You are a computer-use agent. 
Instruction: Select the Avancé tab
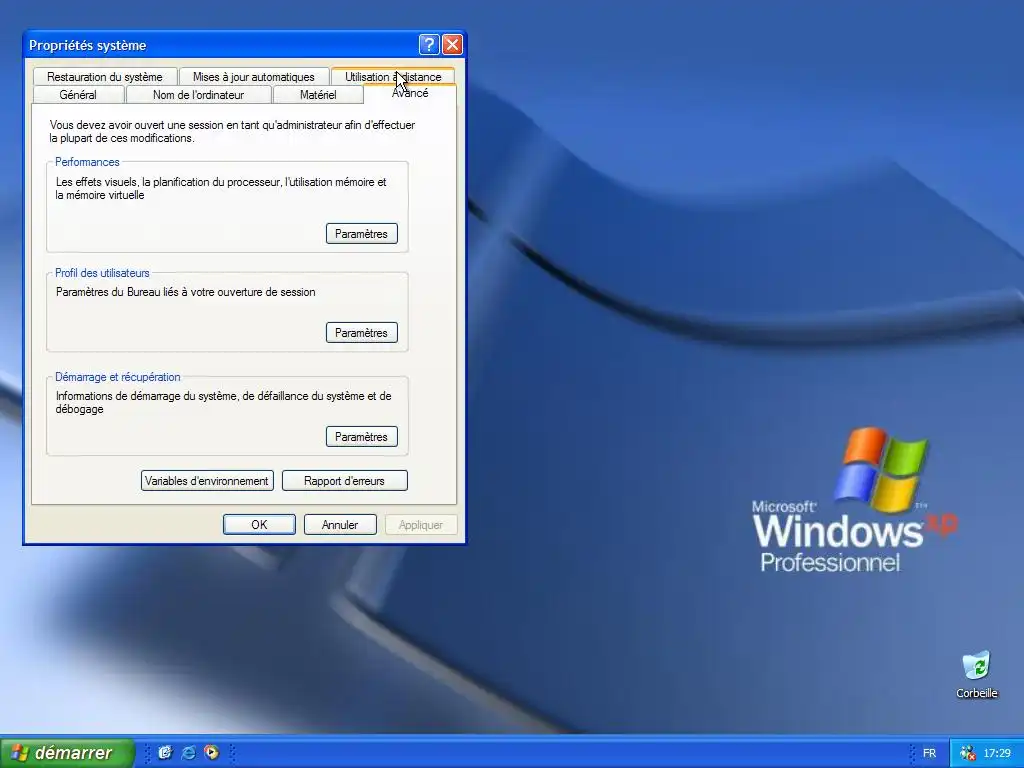click(x=409, y=93)
